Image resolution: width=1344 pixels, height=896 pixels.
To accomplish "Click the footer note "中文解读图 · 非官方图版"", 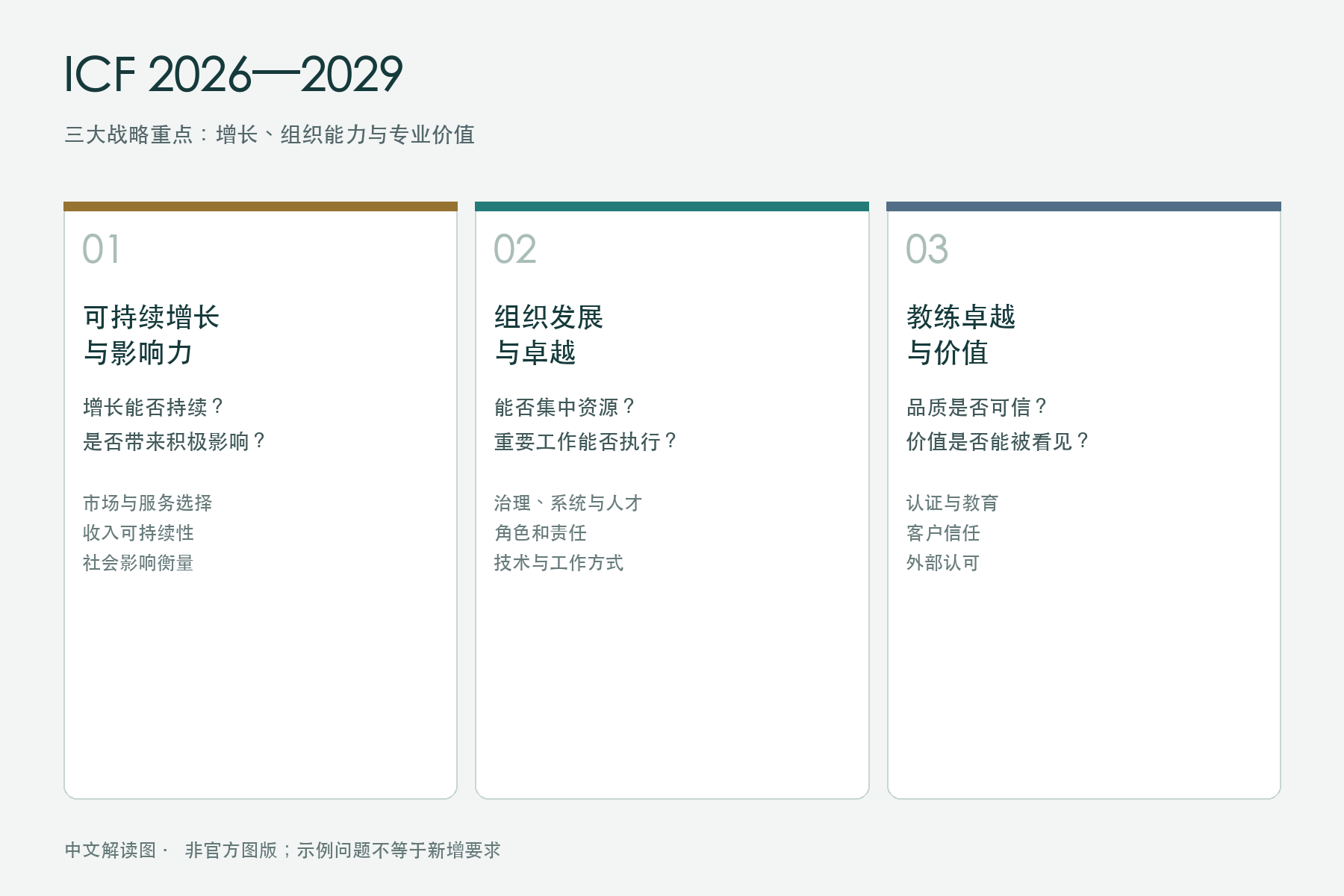I will [171, 850].
